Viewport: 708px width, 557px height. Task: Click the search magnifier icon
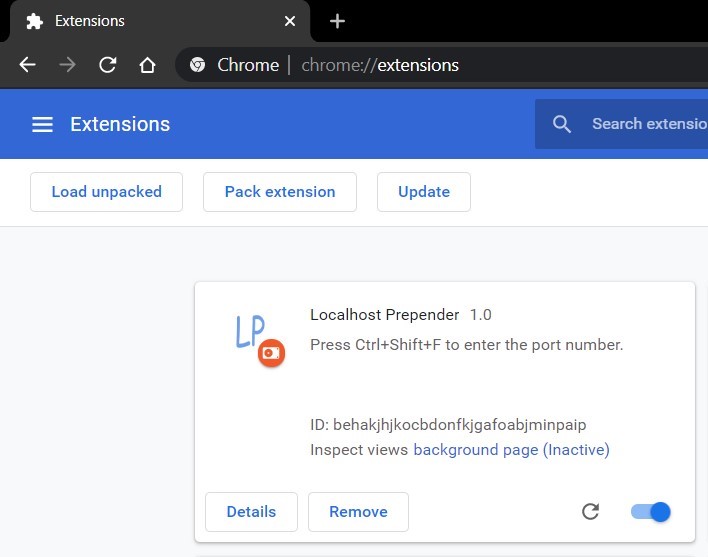(562, 124)
